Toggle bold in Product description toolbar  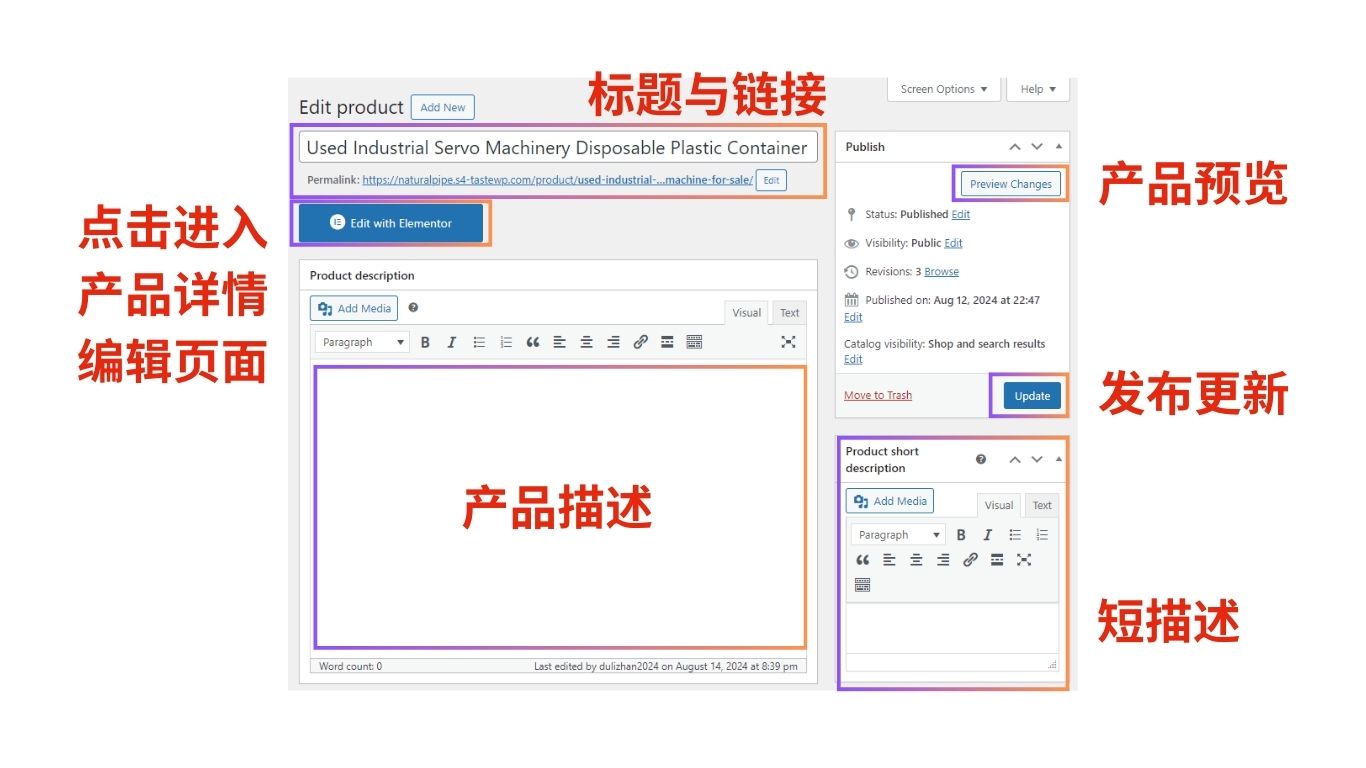tap(425, 342)
